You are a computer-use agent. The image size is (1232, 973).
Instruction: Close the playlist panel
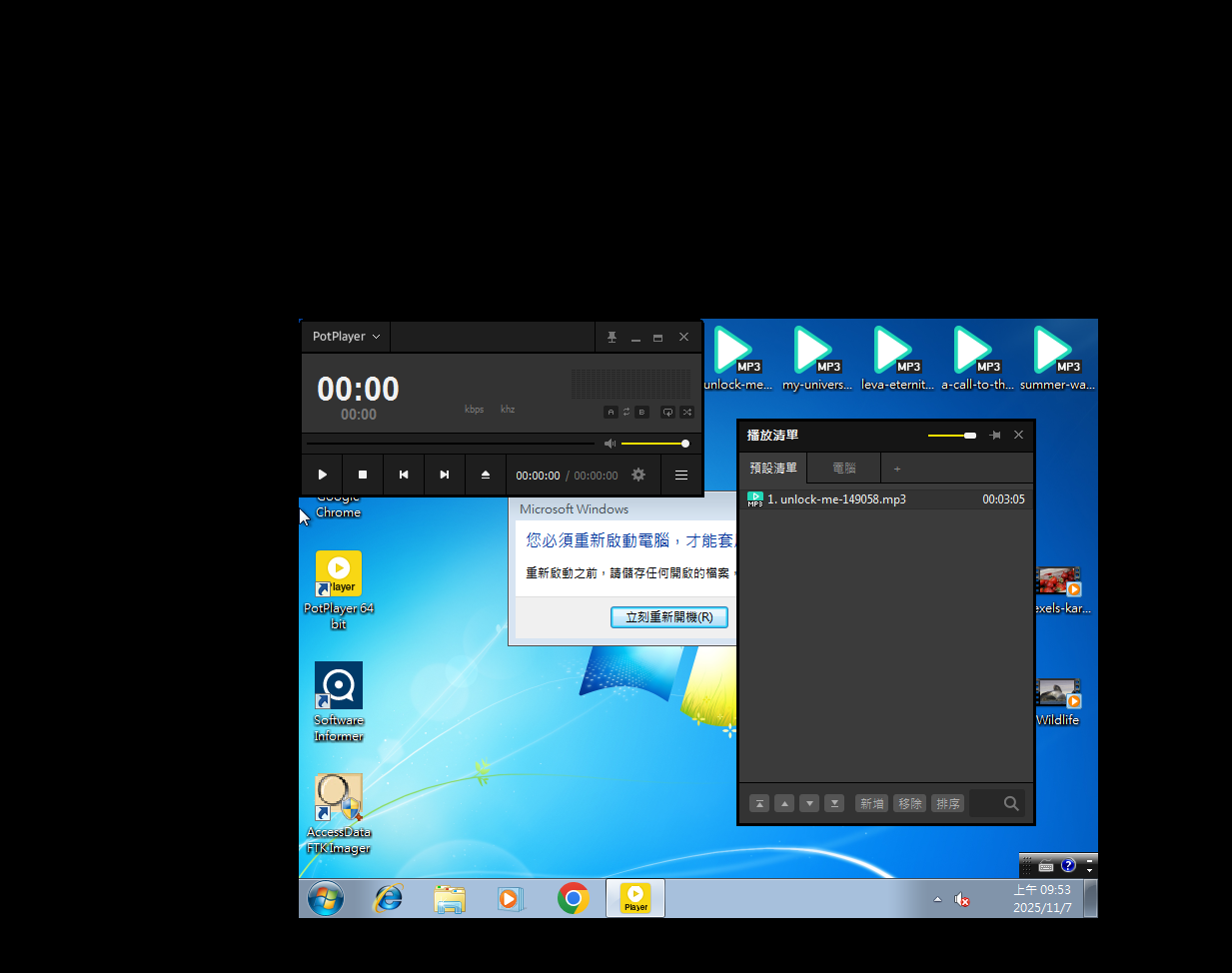[1018, 435]
